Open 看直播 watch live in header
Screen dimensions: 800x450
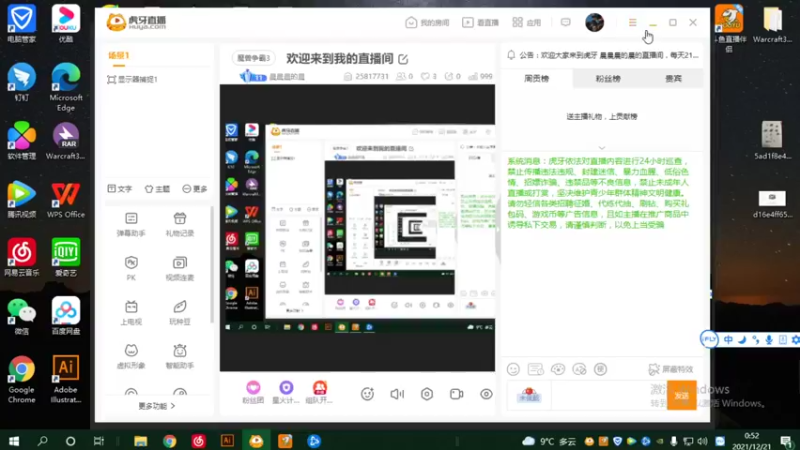(480, 22)
